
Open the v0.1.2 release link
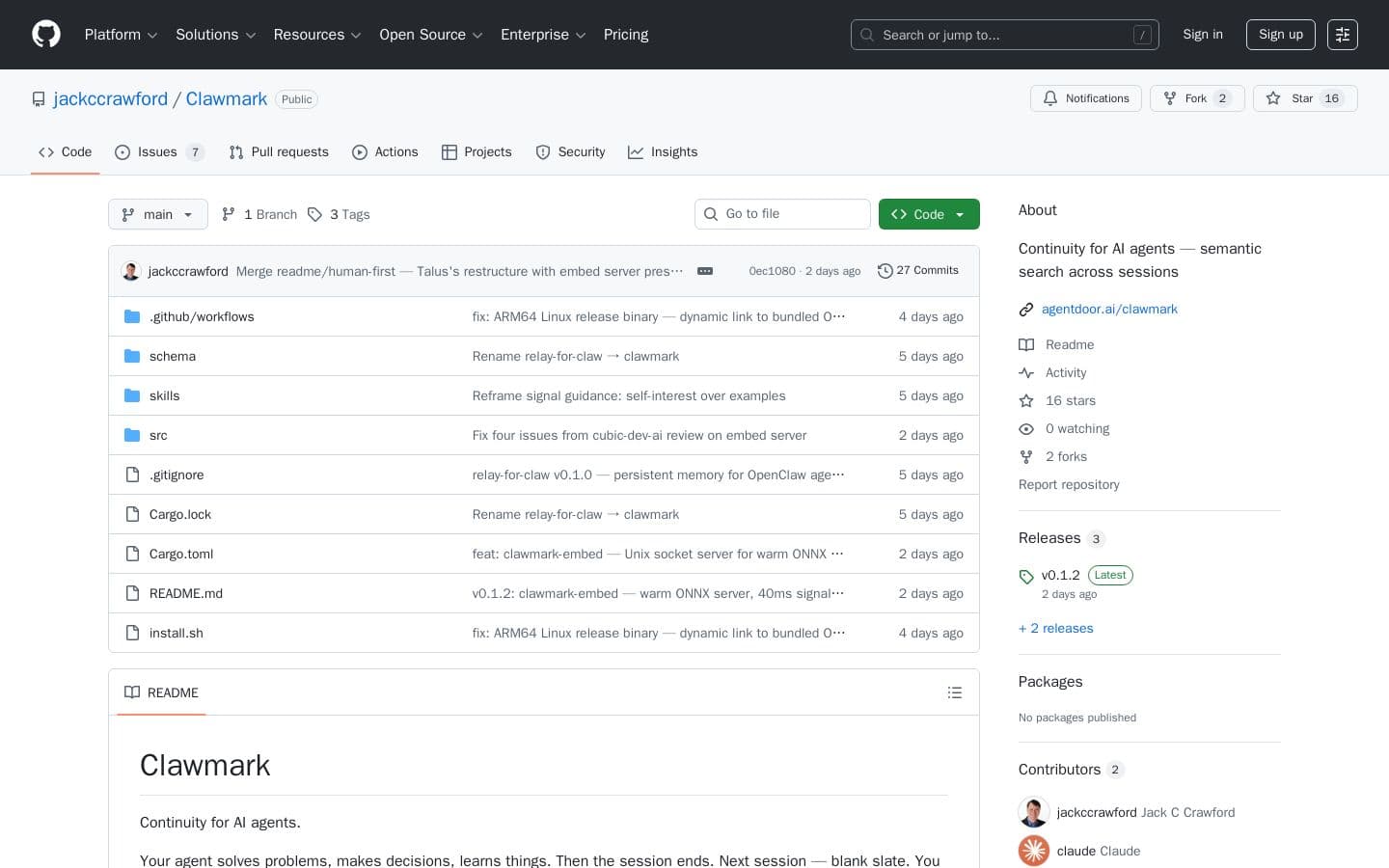(x=1060, y=575)
